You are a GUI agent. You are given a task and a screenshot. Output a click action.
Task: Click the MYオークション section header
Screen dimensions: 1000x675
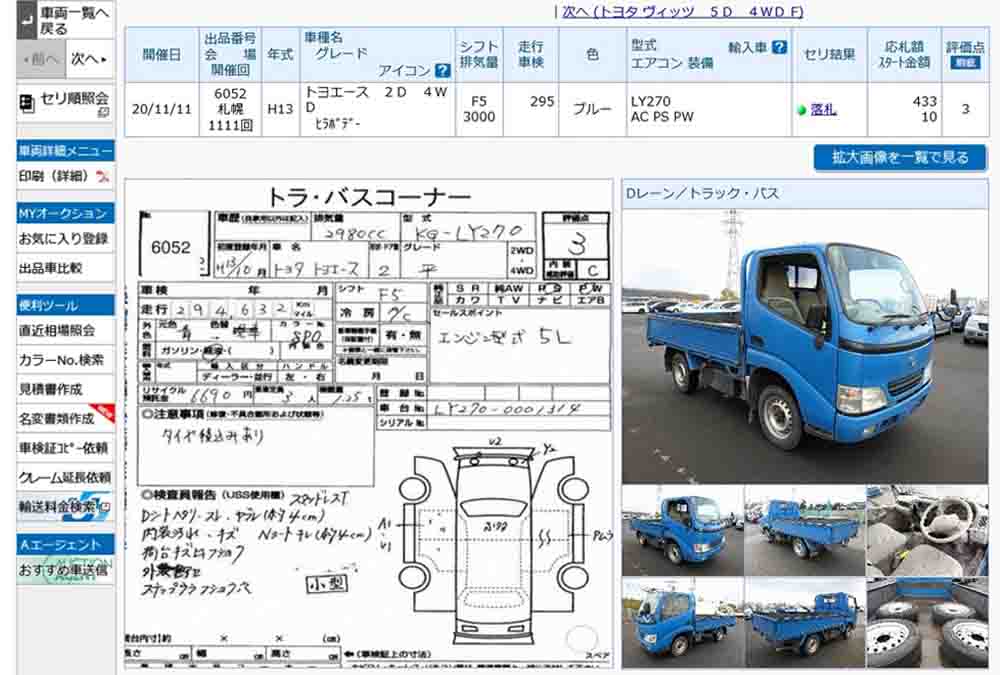[65, 213]
